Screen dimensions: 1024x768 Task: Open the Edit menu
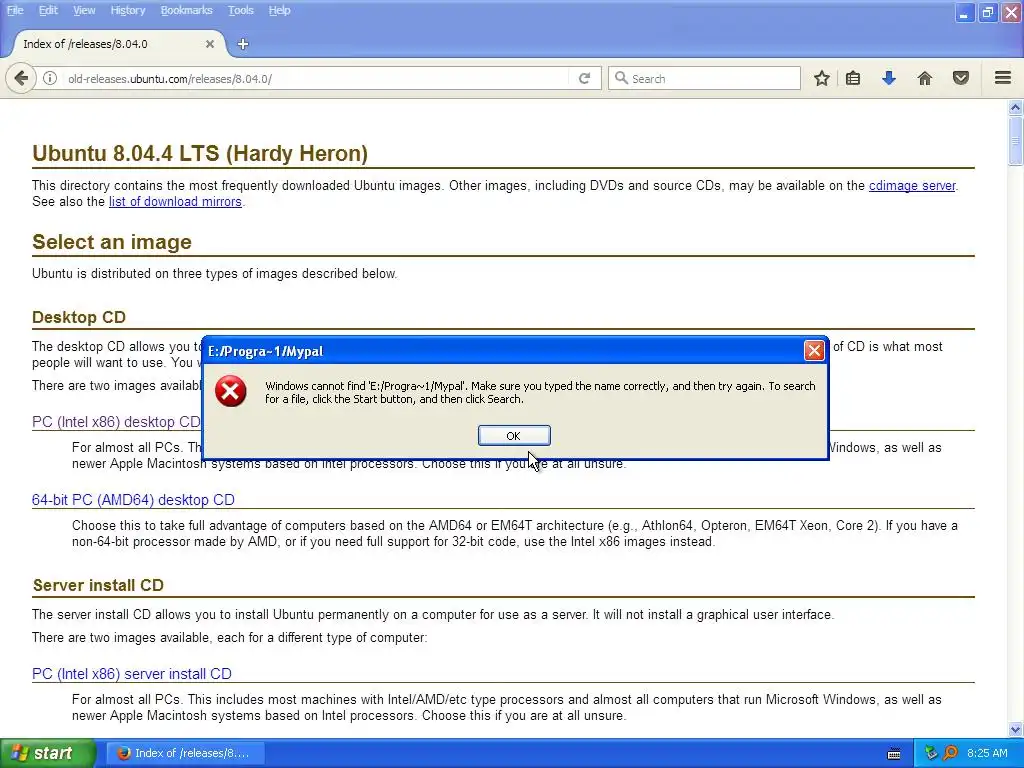pyautogui.click(x=48, y=10)
